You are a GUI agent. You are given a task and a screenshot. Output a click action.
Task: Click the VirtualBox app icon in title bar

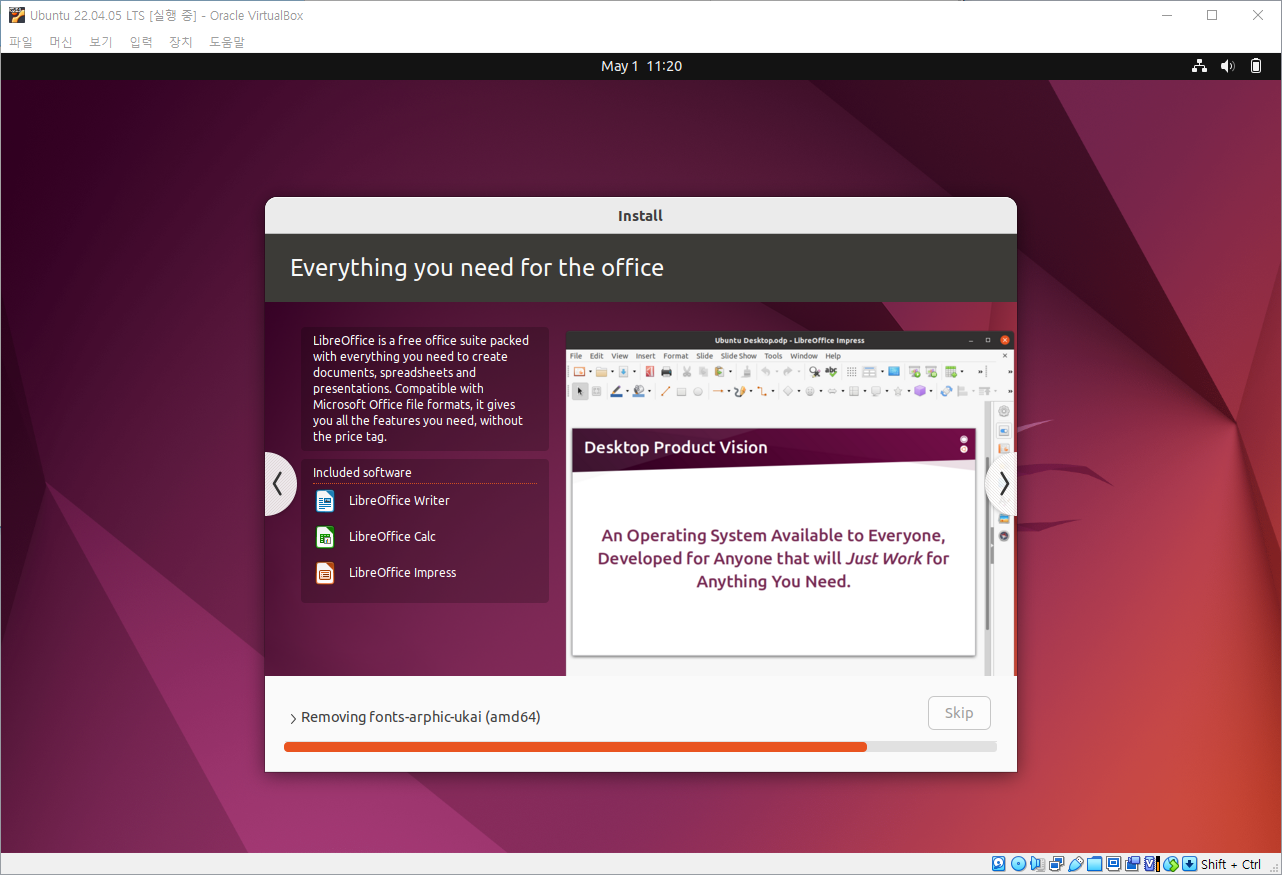pos(17,15)
